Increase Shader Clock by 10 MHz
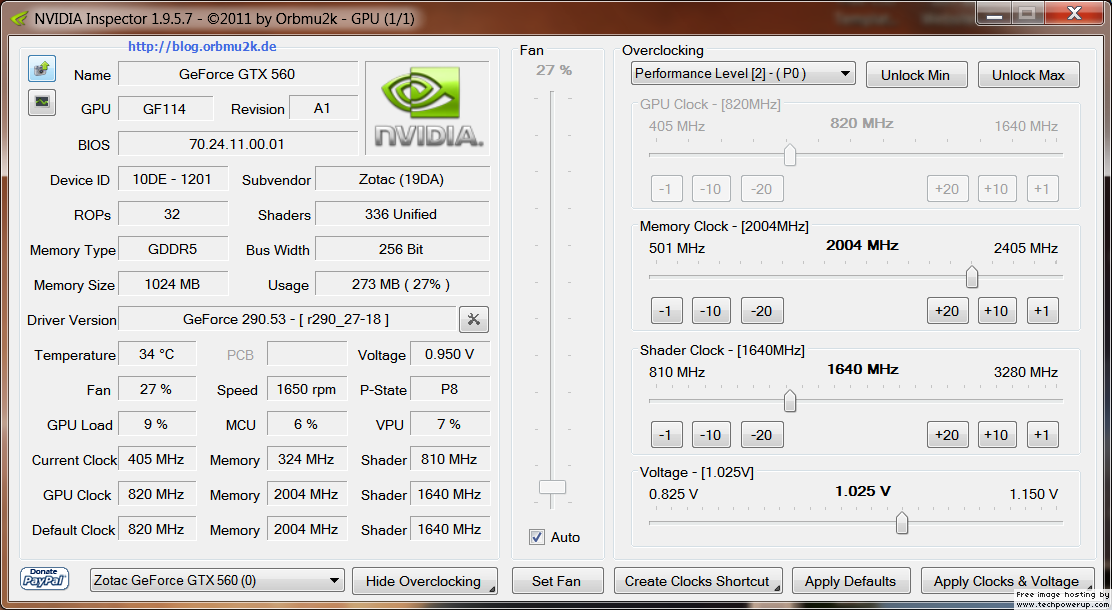This screenshot has width=1112, height=610. tap(996, 435)
